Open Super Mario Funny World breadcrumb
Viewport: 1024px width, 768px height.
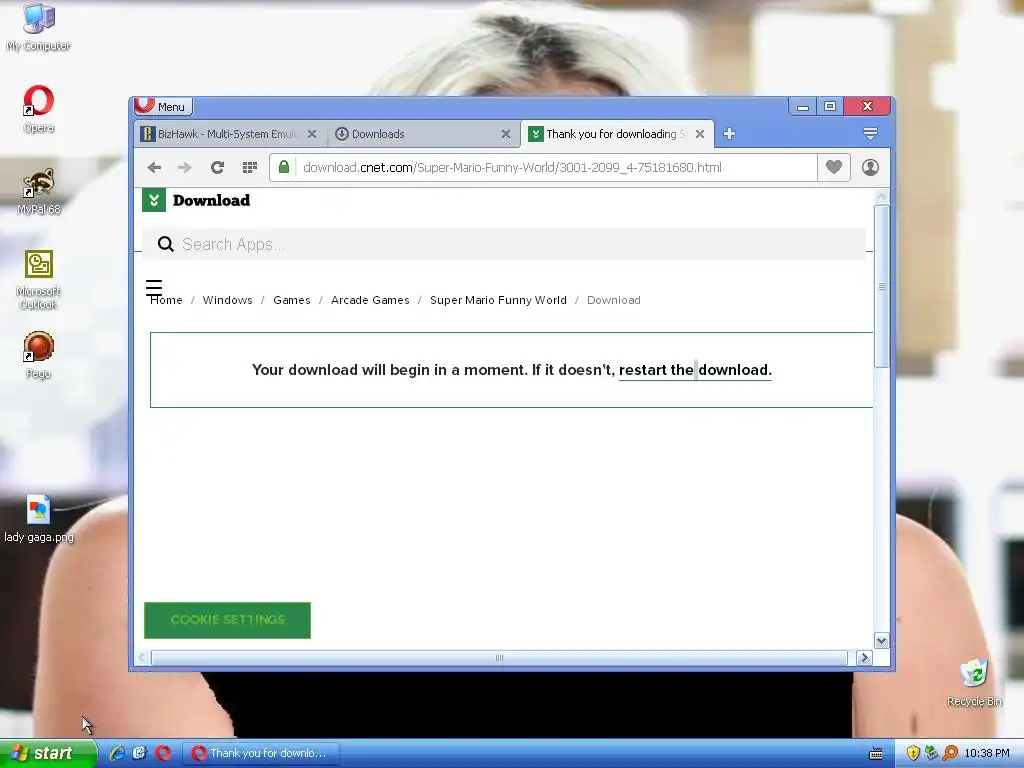(498, 300)
